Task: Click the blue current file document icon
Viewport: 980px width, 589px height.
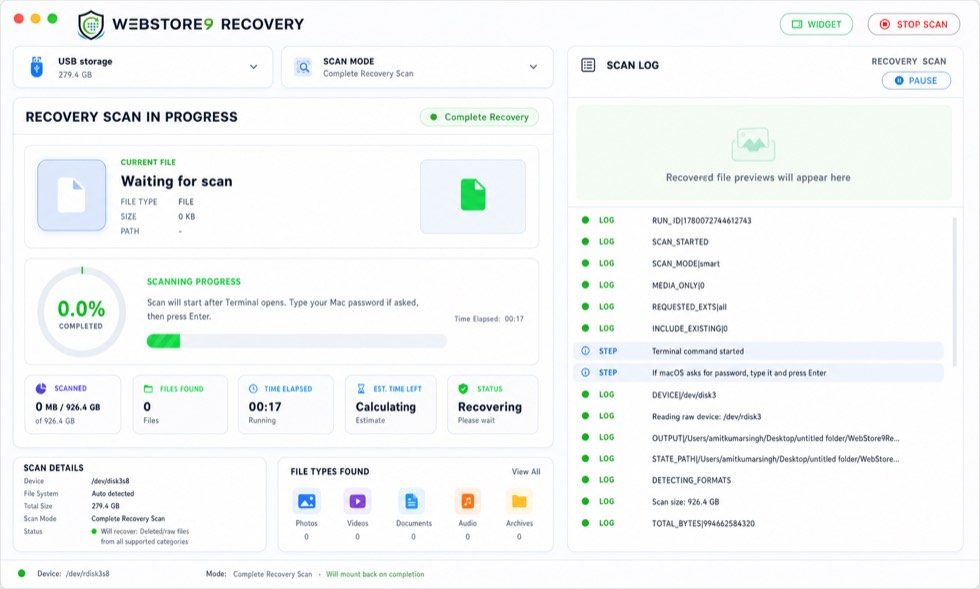Action: pos(72,195)
